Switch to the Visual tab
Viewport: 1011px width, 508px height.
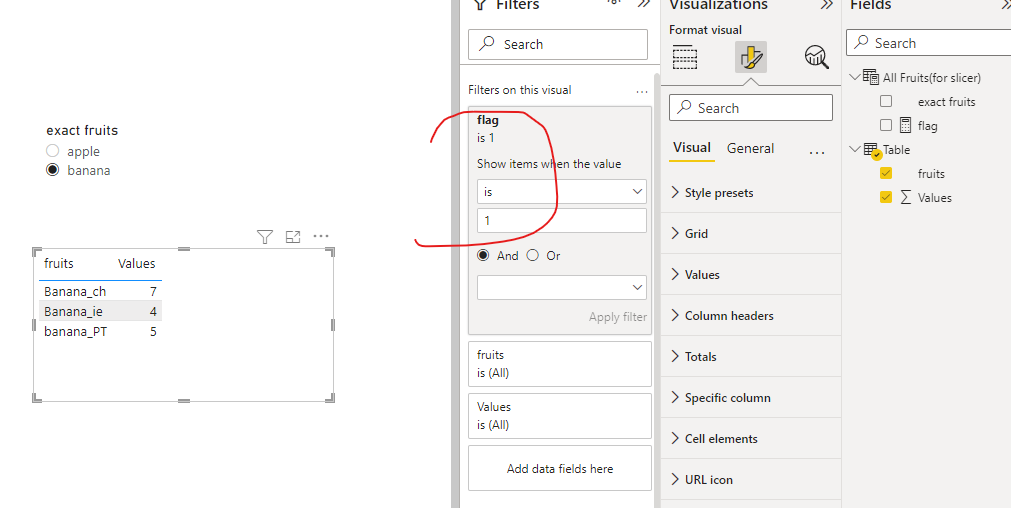[x=692, y=148]
